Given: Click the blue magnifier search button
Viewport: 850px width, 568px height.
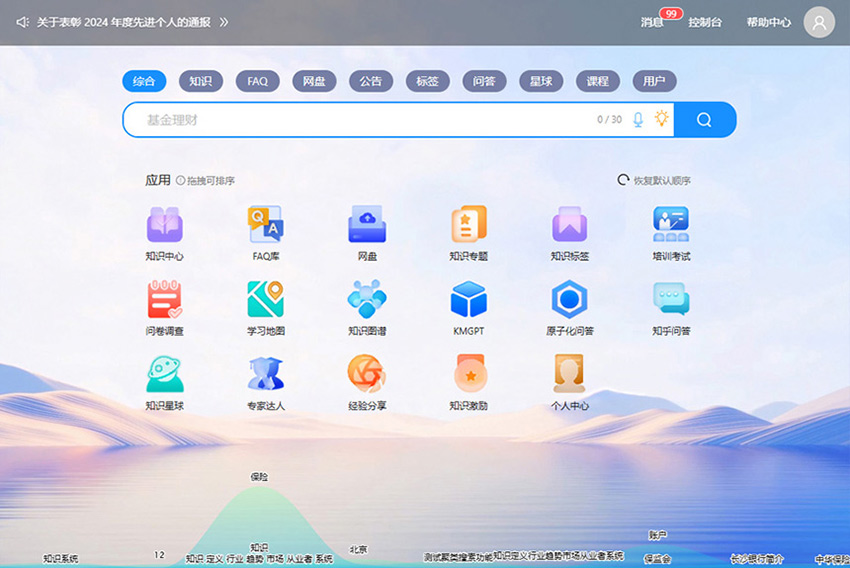Looking at the screenshot, I should (704, 120).
